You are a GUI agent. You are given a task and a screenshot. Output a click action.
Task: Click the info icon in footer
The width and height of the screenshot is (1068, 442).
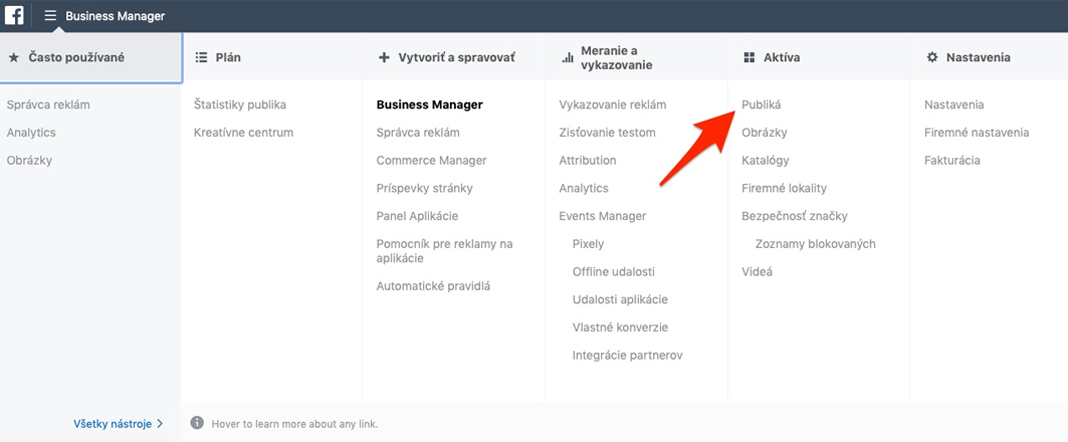197,423
